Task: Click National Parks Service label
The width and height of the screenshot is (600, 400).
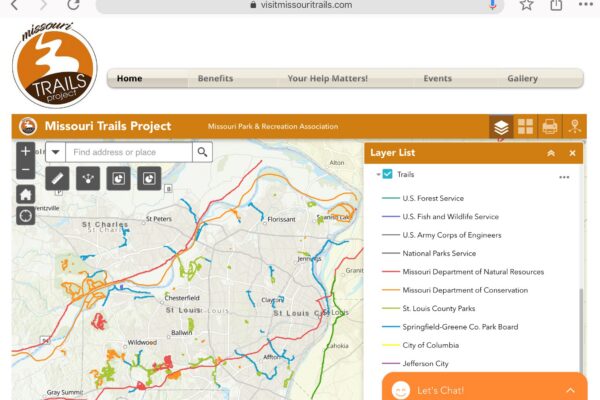Action: click(439, 253)
